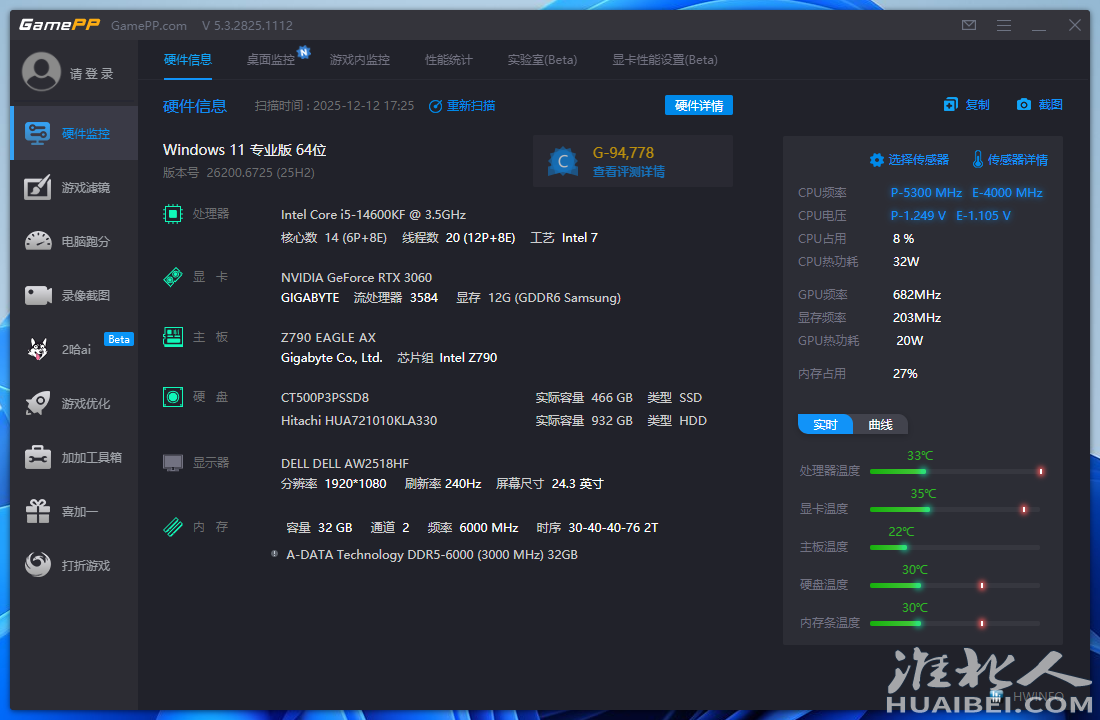Open the 加加工具箱 toolbox
Viewport: 1100px width, 720px height.
pos(74,457)
